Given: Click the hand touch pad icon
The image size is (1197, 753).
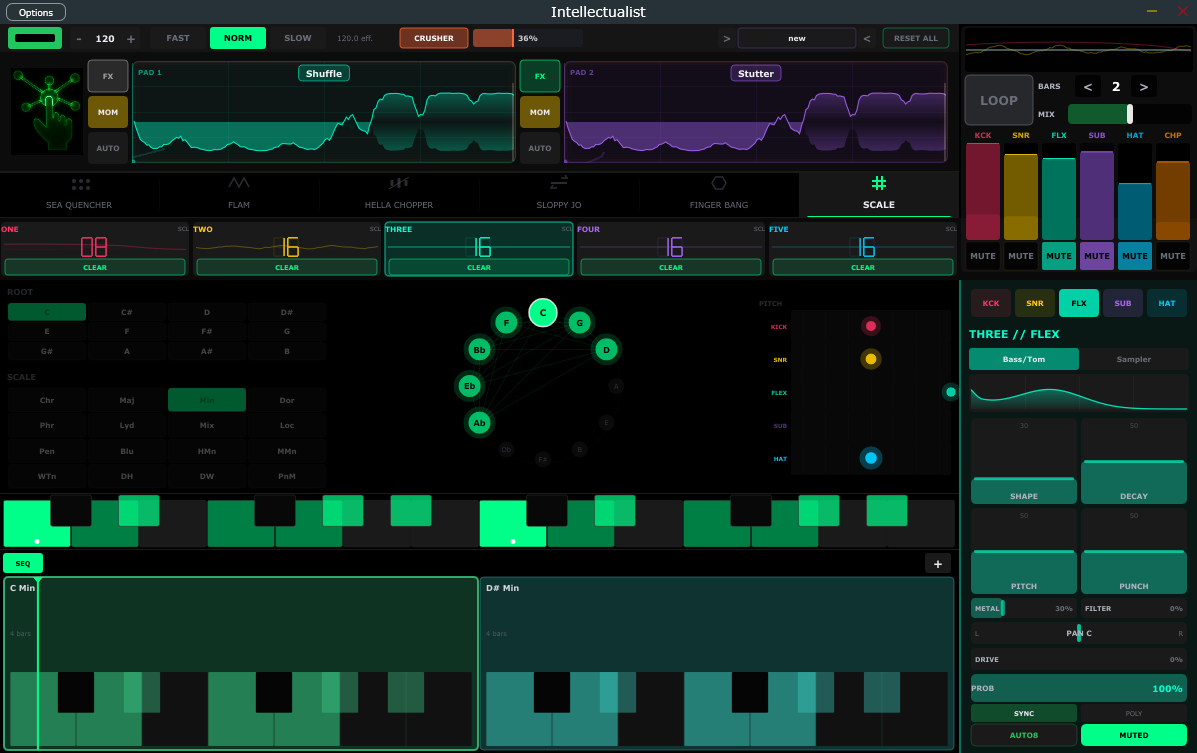Looking at the screenshot, I should coord(46,111).
